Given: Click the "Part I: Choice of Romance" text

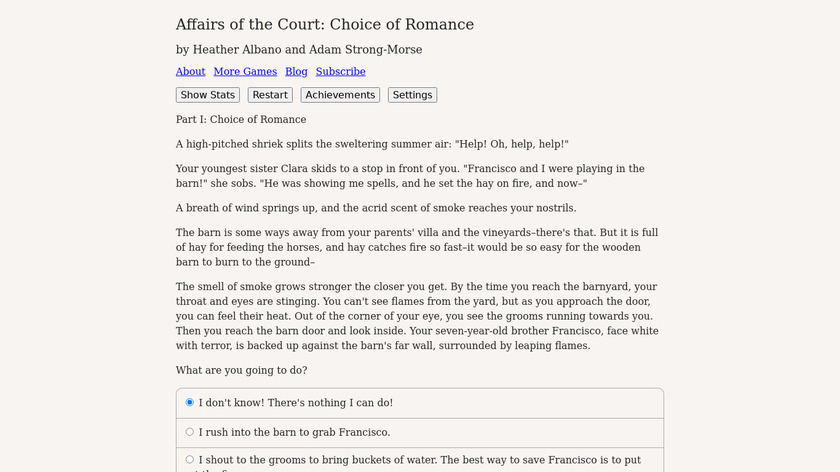Looking at the screenshot, I should (241, 119).
